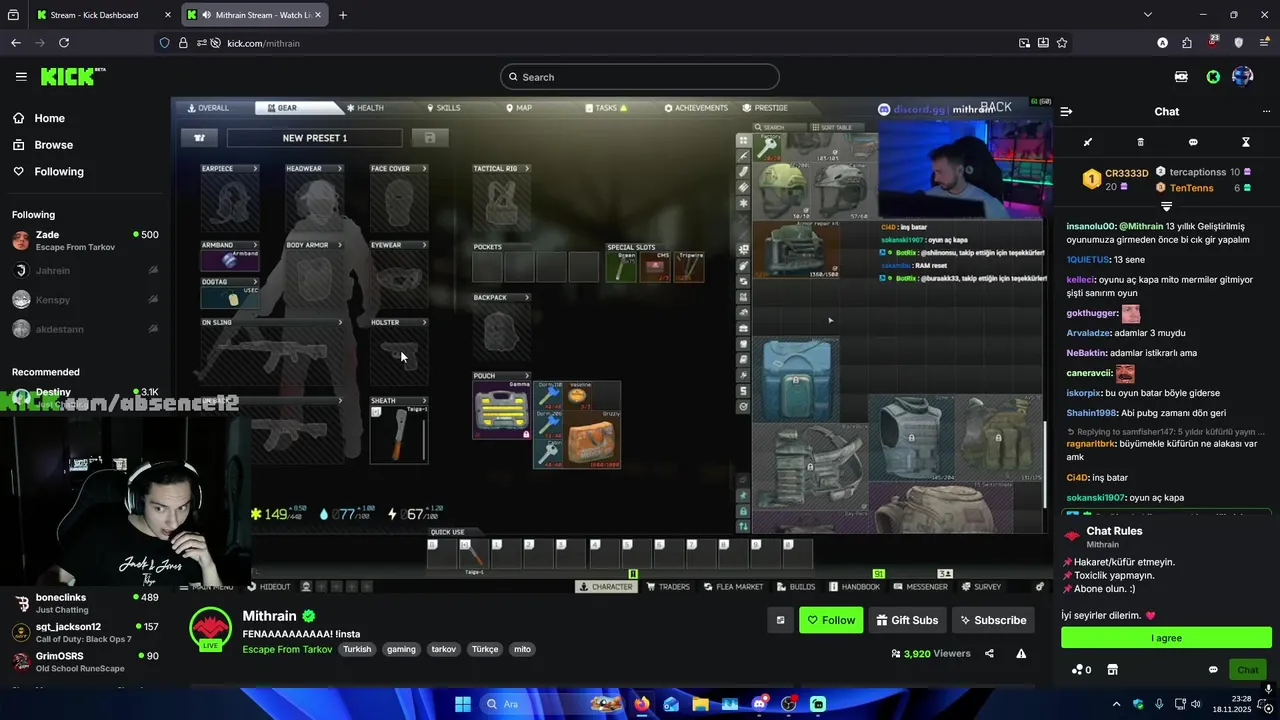1280x720 pixels.
Task: Expand the gifters leaderboard arrow
Action: click(x=1166, y=206)
